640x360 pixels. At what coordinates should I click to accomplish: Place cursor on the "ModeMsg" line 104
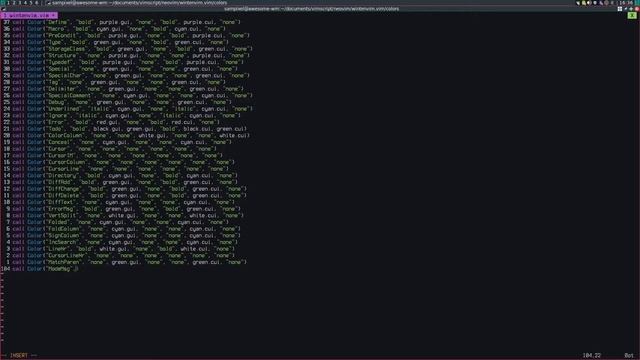click(x=45, y=269)
